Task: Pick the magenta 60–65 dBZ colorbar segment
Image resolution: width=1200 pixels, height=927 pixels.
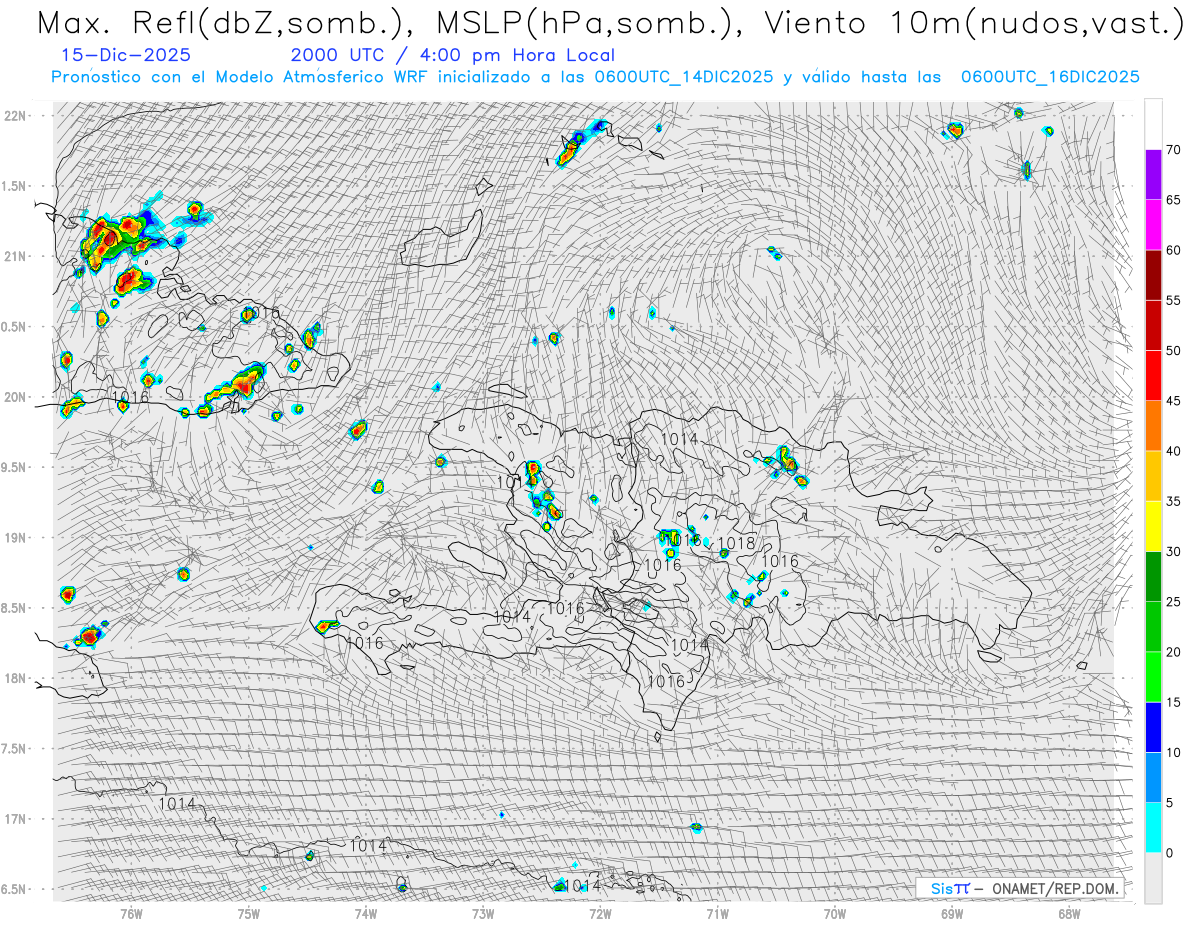Action: [x=1153, y=225]
